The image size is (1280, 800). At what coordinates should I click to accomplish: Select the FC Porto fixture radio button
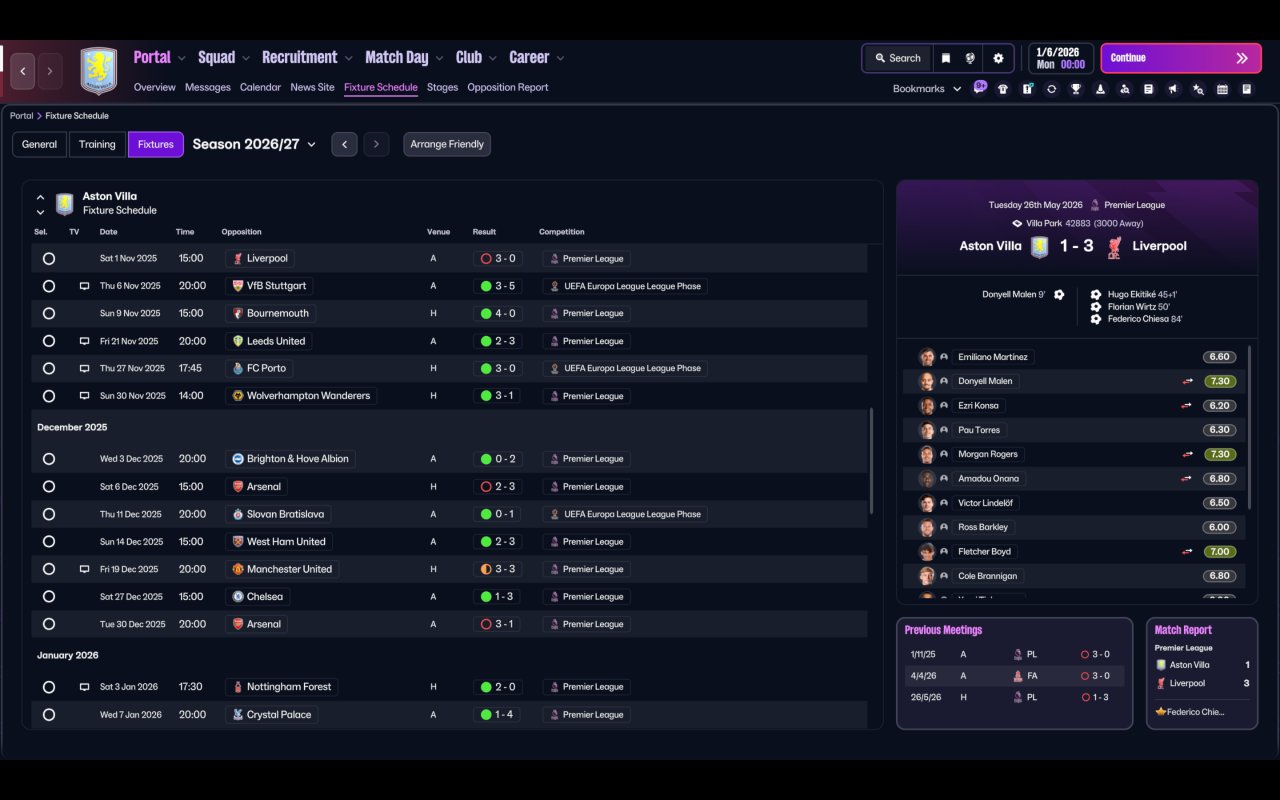tap(49, 368)
